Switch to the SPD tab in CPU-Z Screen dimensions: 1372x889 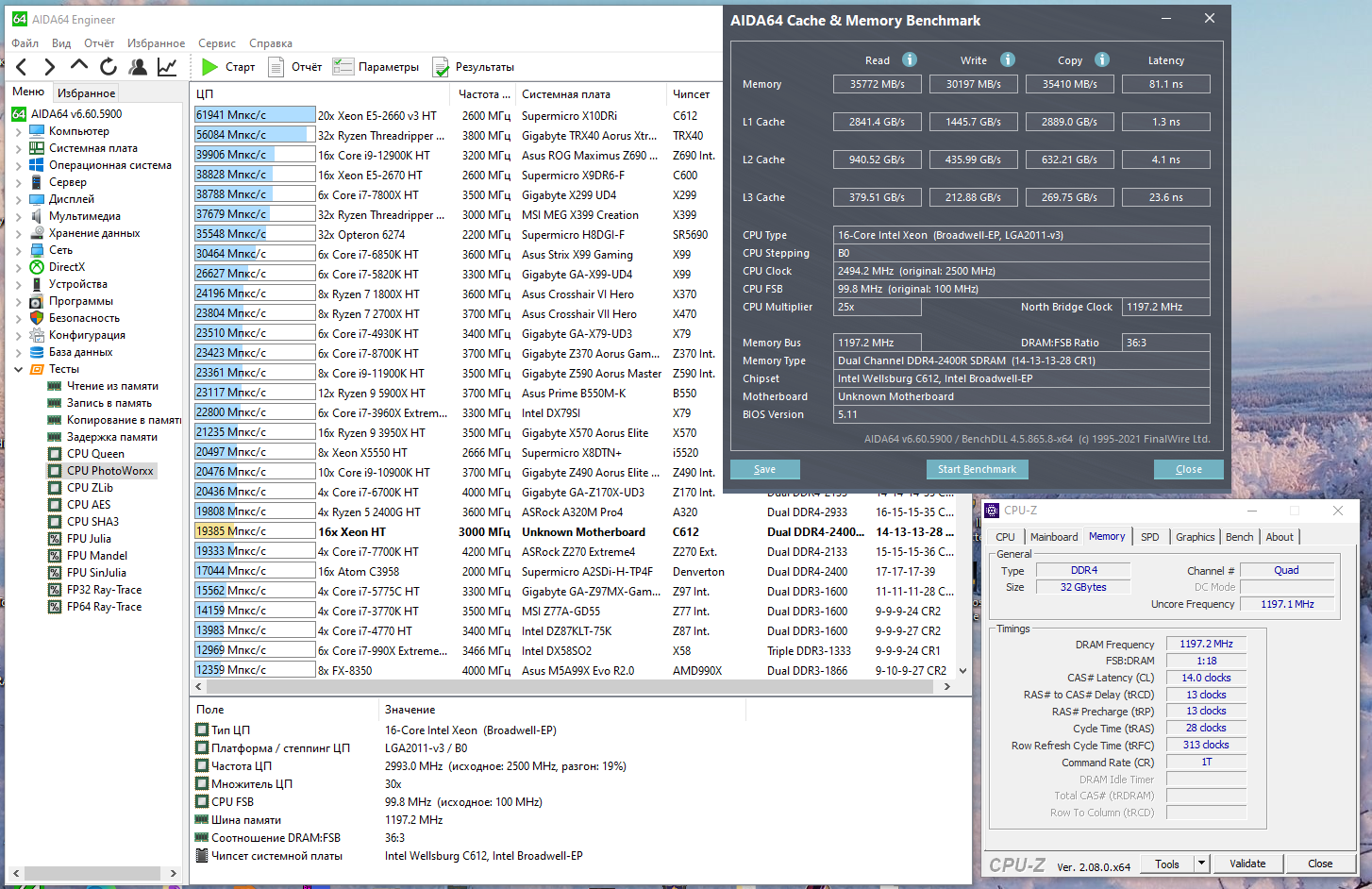[x=1149, y=537]
